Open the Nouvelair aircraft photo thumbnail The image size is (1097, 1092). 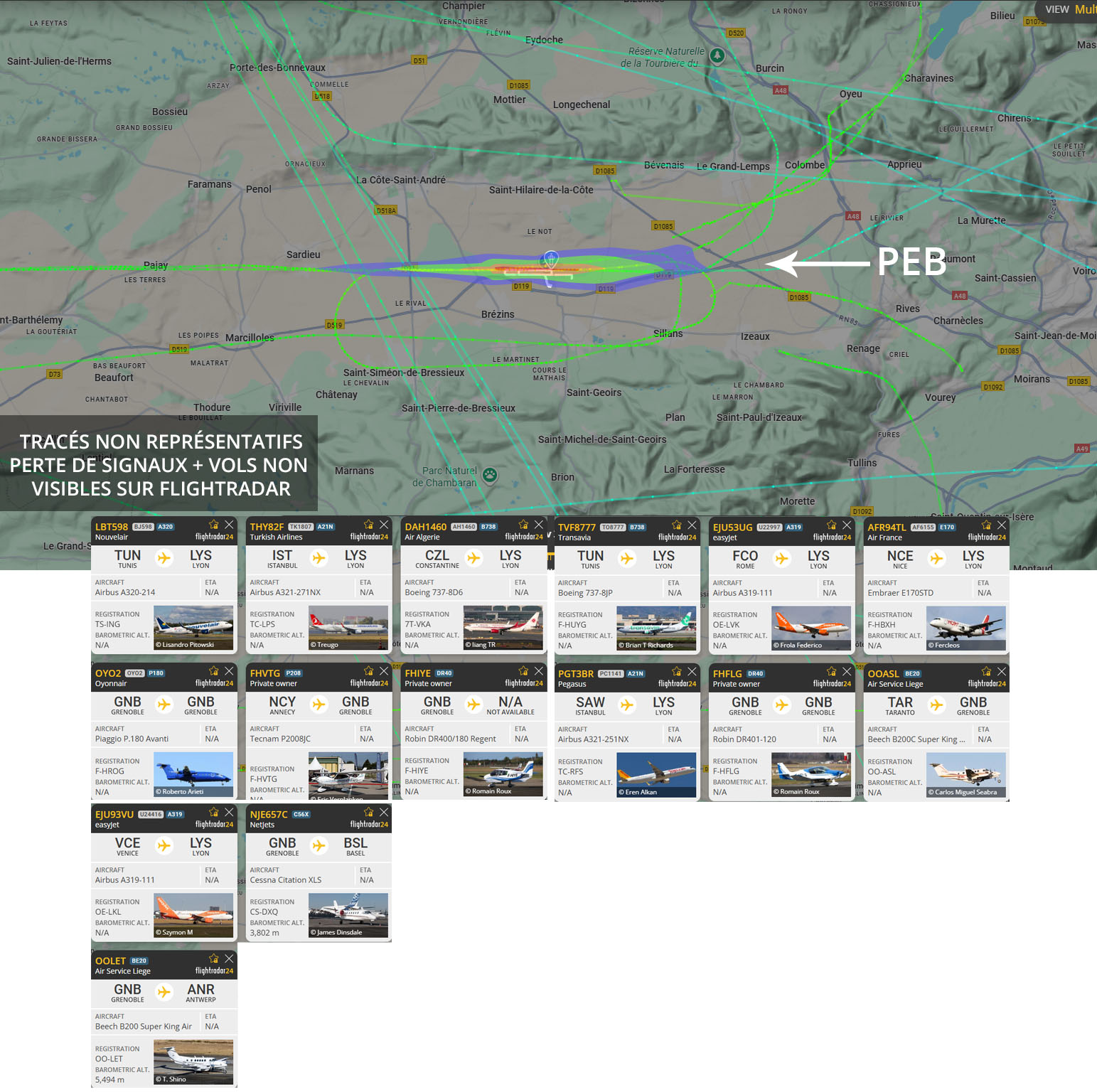coord(193,627)
